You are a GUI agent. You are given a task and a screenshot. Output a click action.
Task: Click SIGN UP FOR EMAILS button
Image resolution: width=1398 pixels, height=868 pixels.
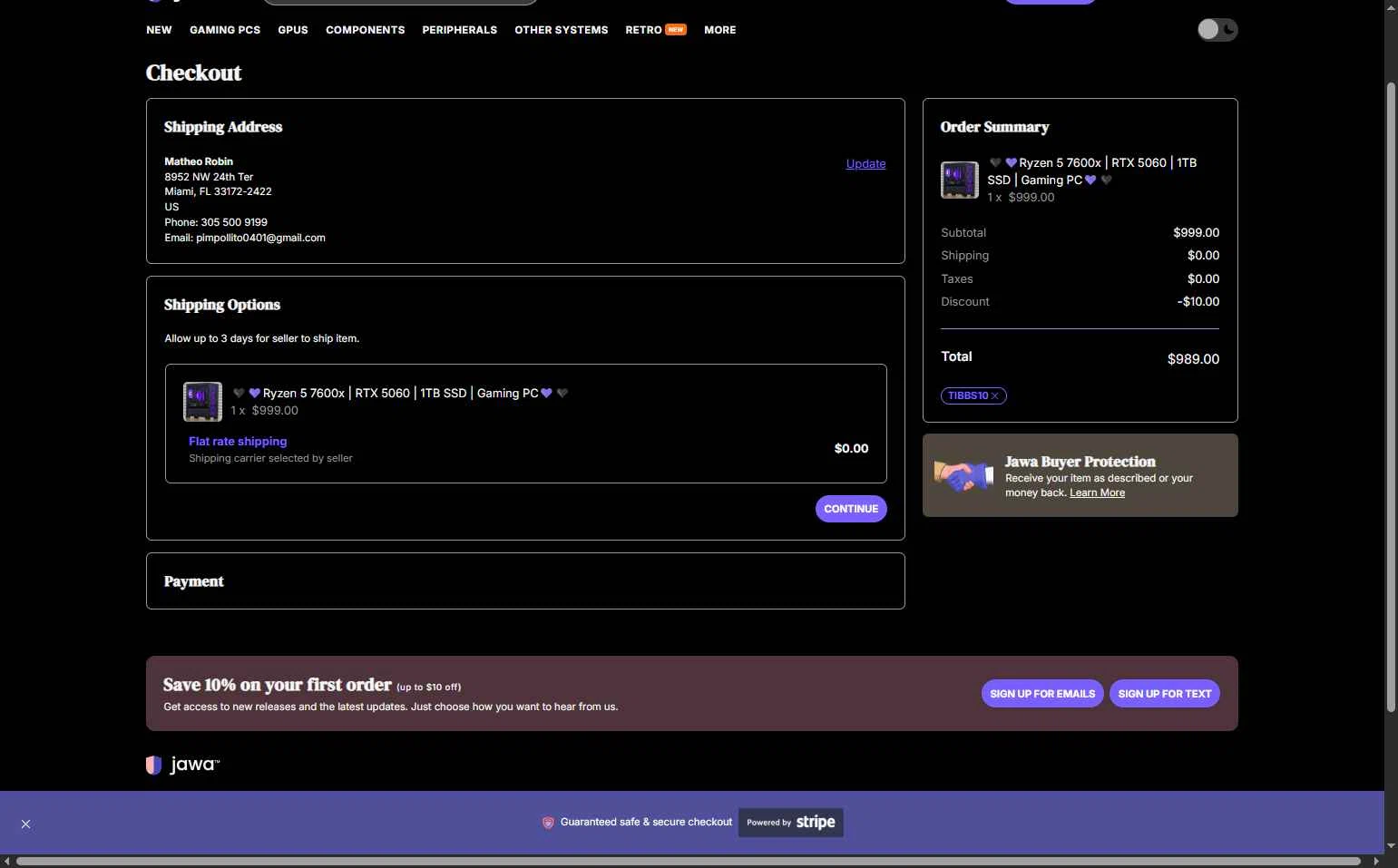[x=1042, y=694]
